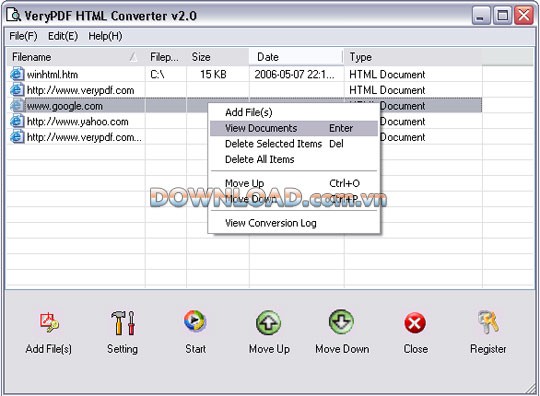Select the winhtml.htm row
Image resolution: width=540 pixels, height=396 pixels.
244,74
